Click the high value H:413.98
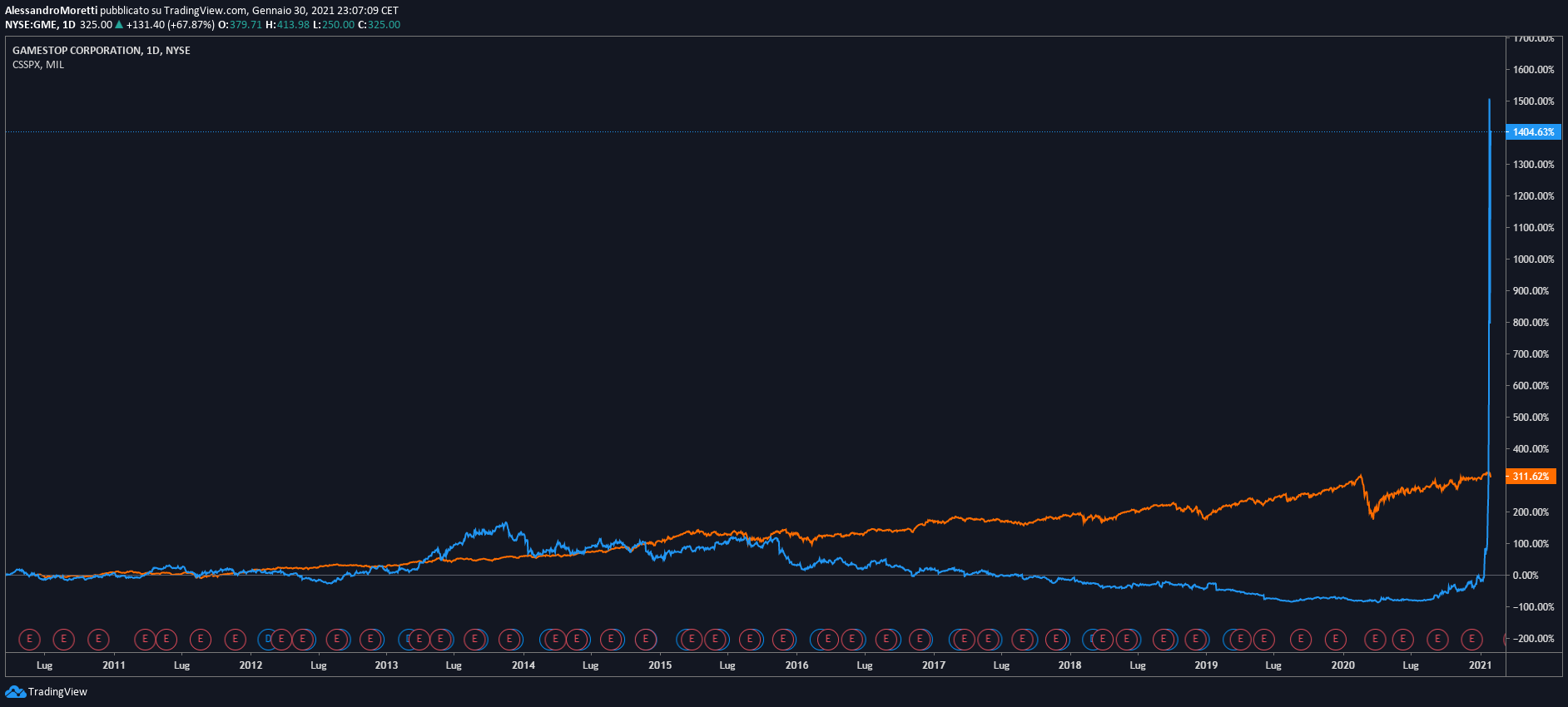This screenshot has height=707, width=1568. click(x=287, y=25)
